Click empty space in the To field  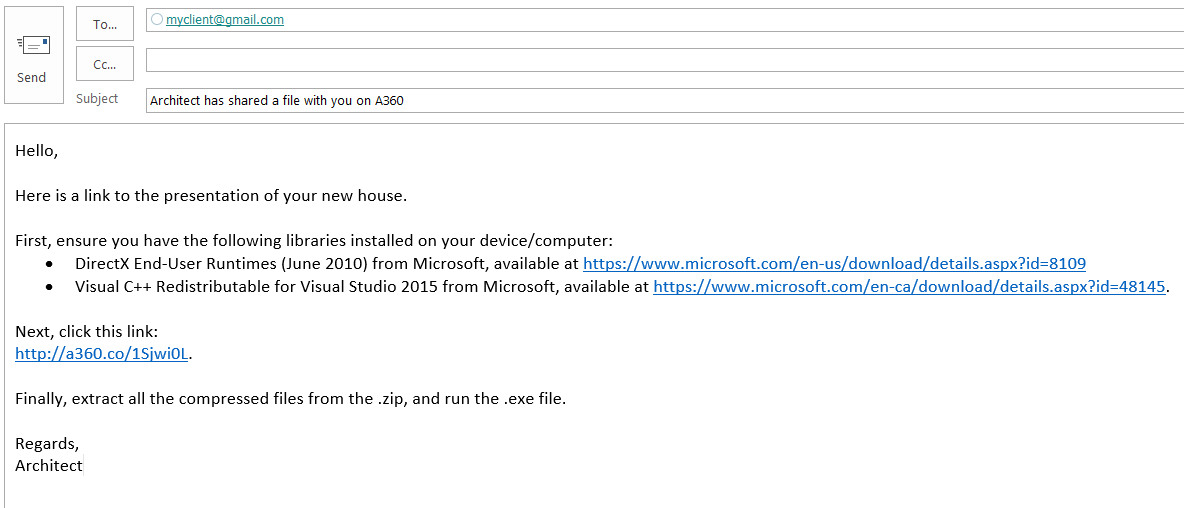point(700,20)
